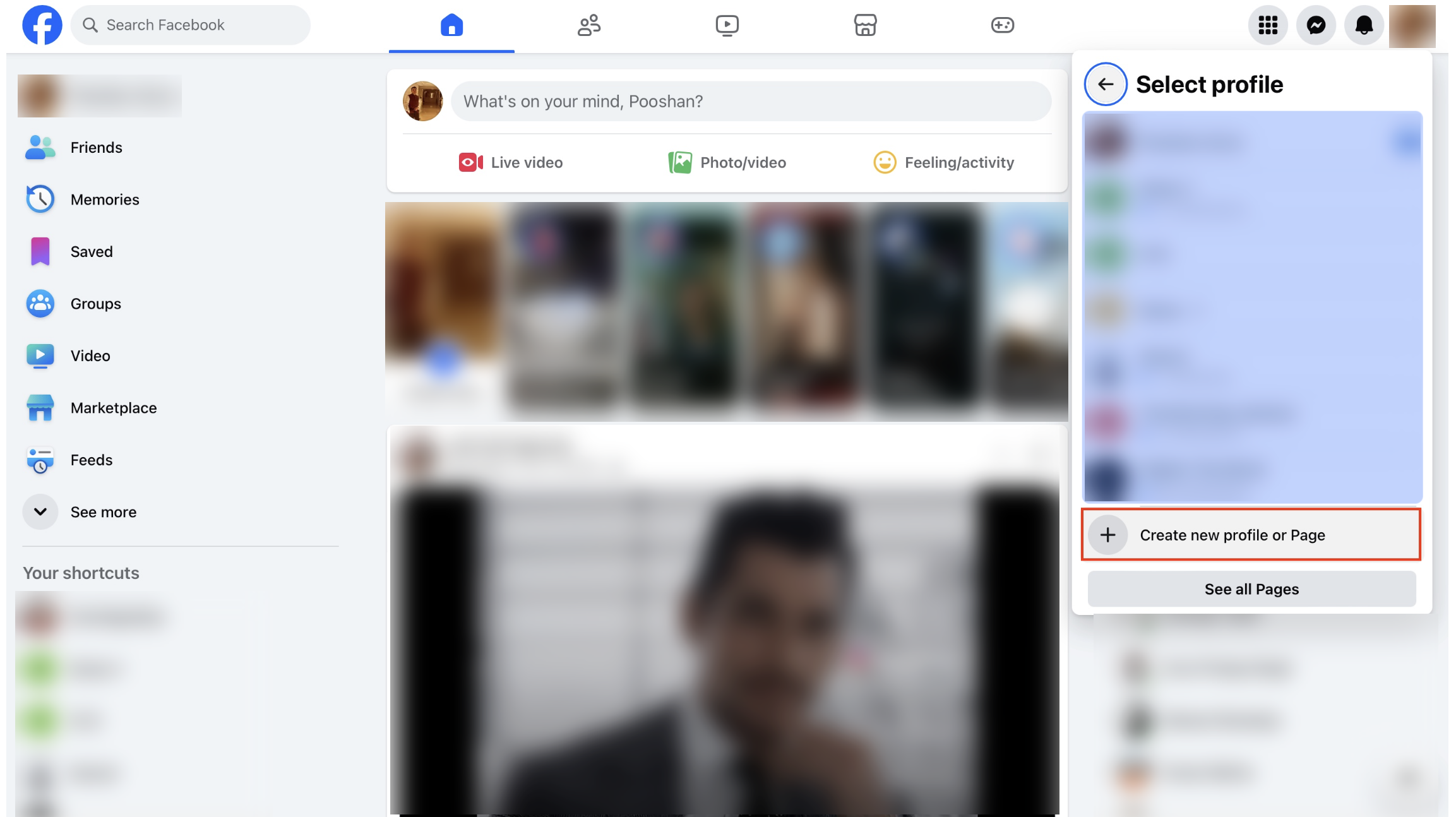
Task: Add a Photo/video post
Action: coord(727,162)
